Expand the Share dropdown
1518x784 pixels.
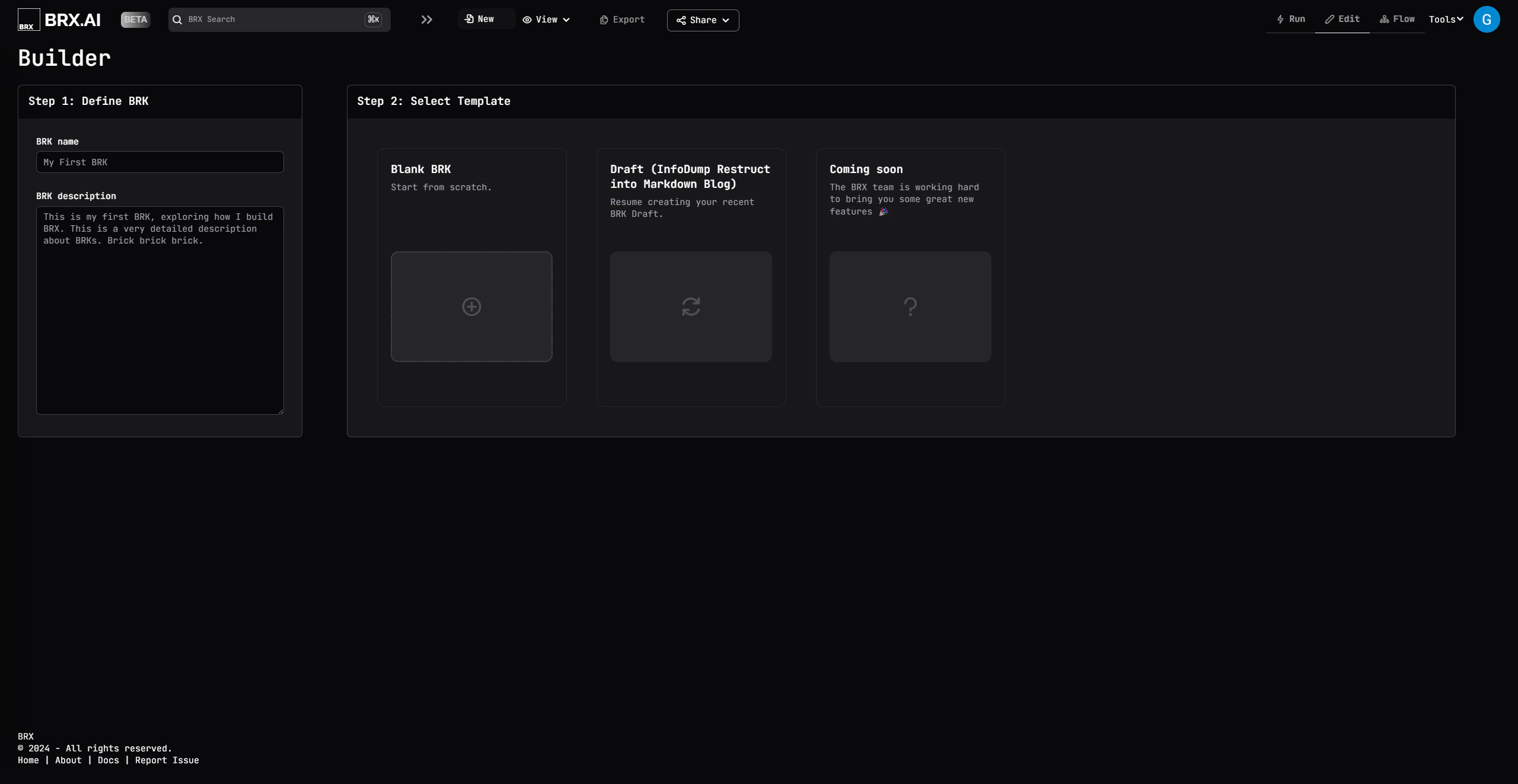[703, 20]
